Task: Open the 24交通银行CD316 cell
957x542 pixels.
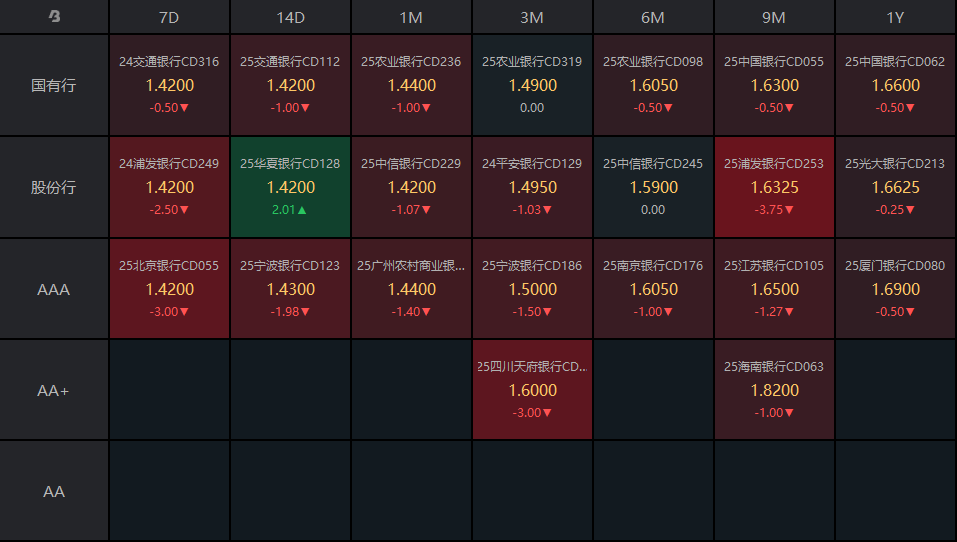Action: (169, 85)
